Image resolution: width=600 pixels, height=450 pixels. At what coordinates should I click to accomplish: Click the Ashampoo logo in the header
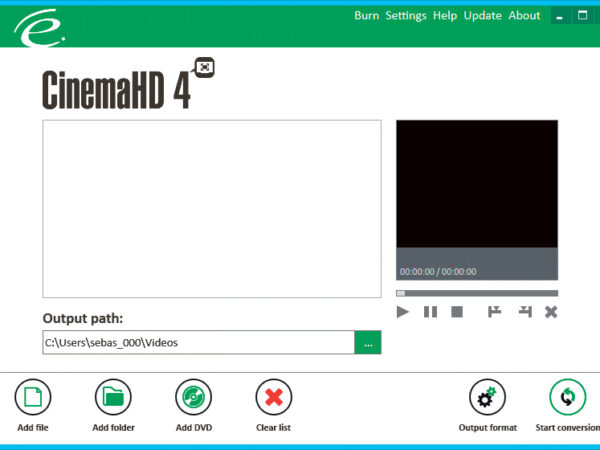coord(40,28)
